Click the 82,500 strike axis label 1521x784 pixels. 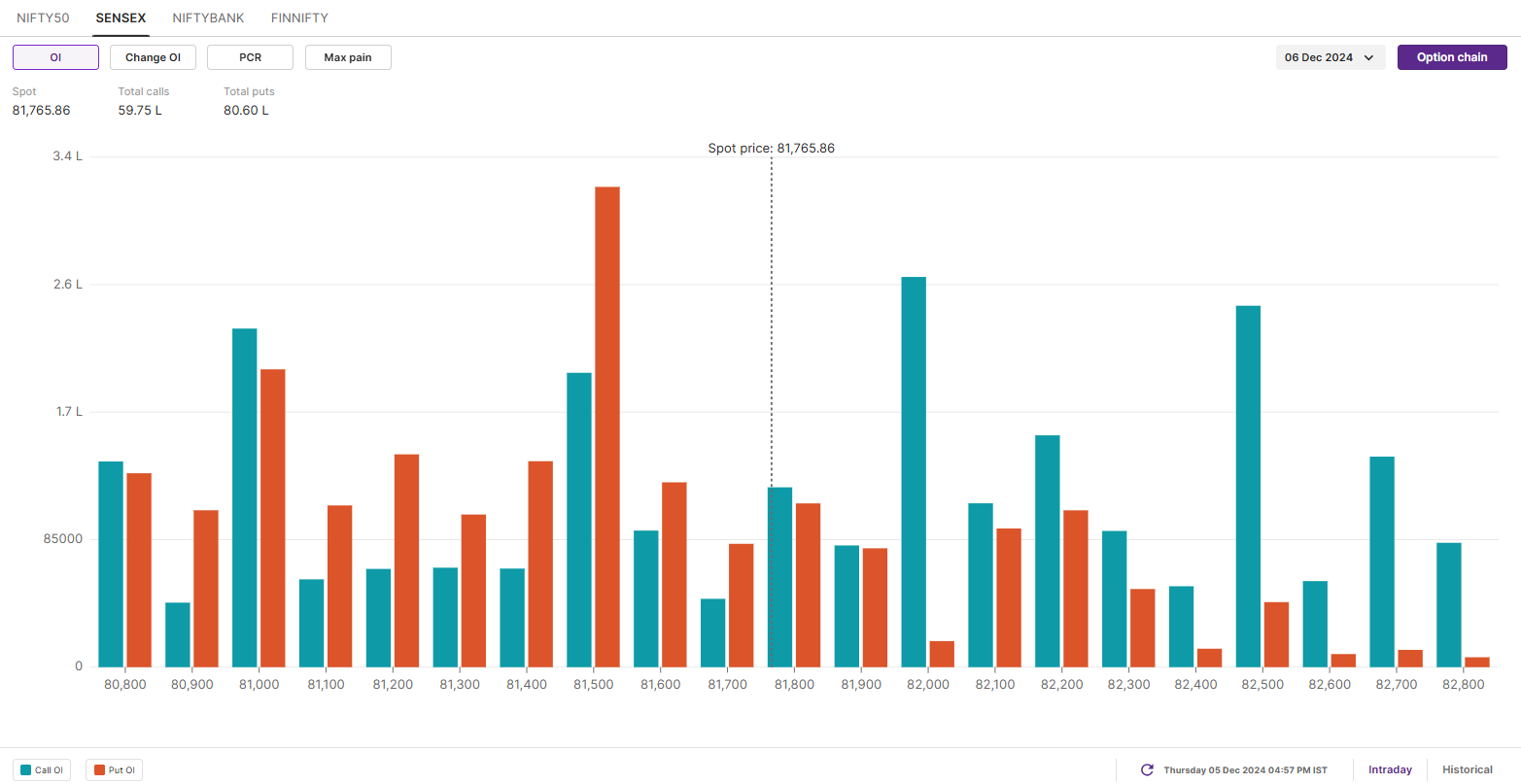tap(1262, 684)
